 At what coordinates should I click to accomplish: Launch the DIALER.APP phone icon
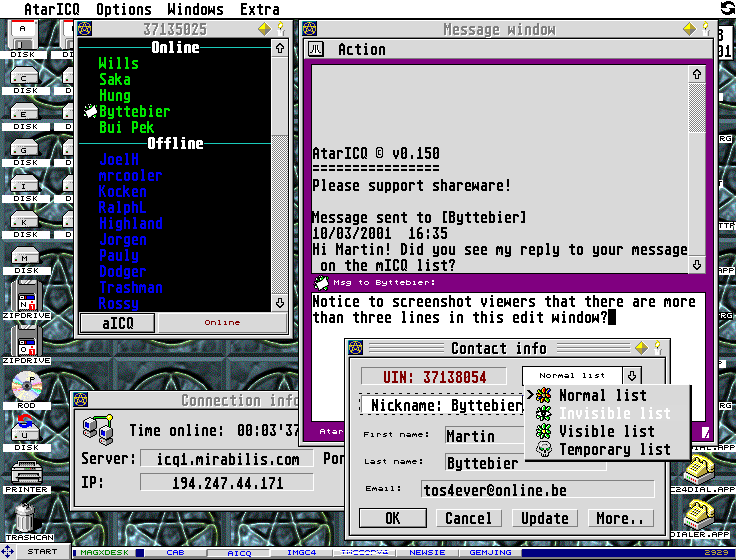click(x=701, y=519)
